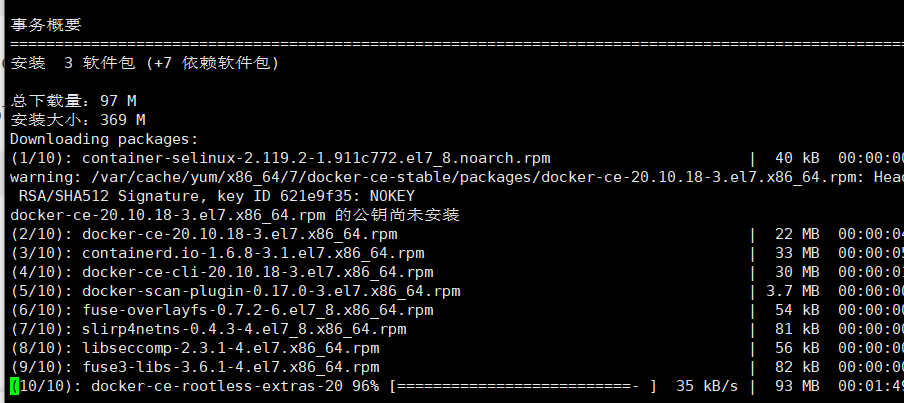Click the slirp4netns package filename
This screenshot has height=403, width=904.
tap(244, 329)
